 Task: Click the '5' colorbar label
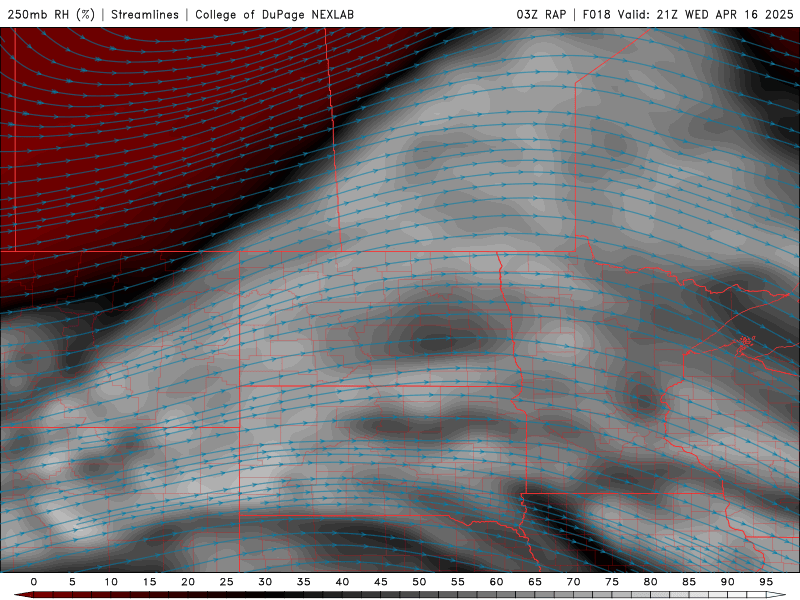72,582
